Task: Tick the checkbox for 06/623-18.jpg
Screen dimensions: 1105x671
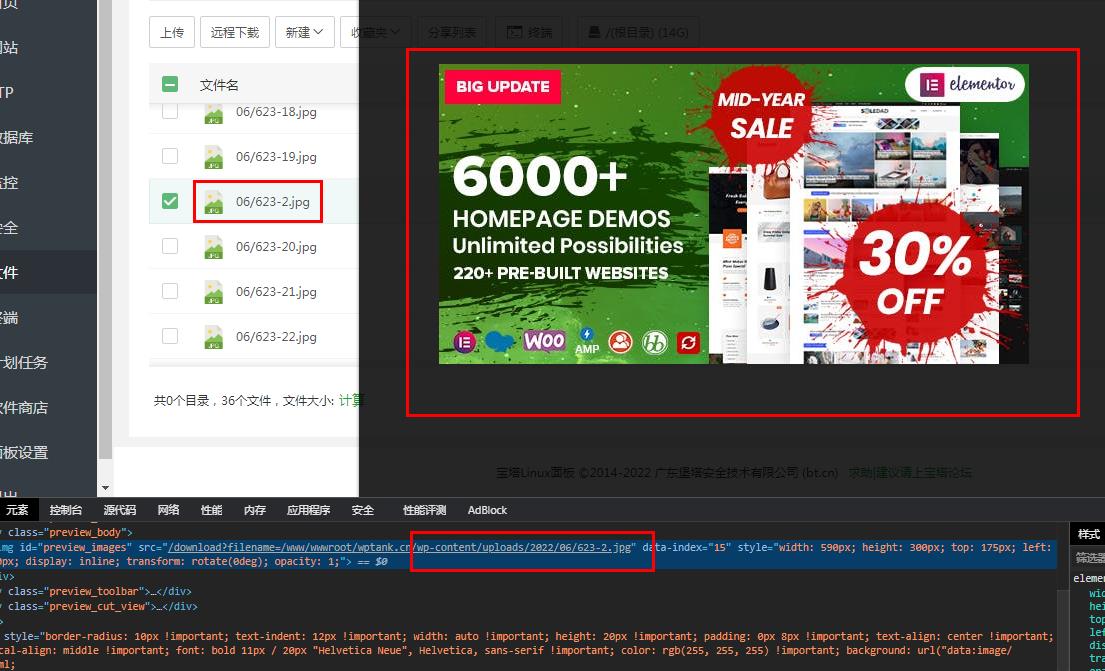Action: click(170, 111)
